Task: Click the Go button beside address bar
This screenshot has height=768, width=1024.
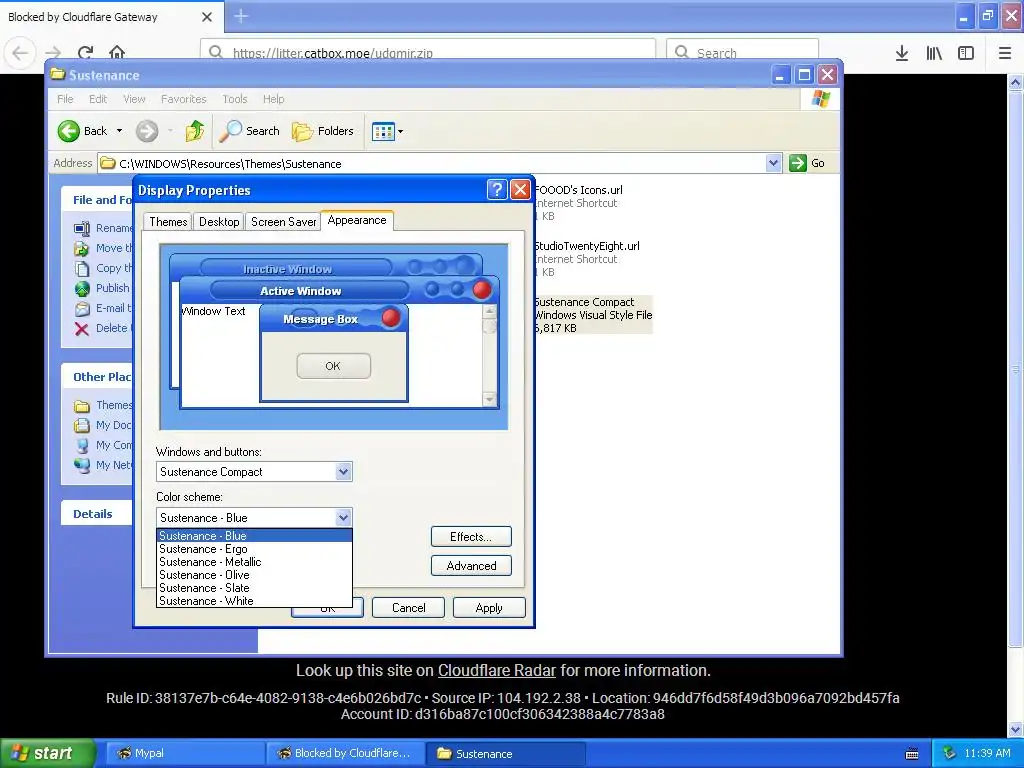Action: 807,163
